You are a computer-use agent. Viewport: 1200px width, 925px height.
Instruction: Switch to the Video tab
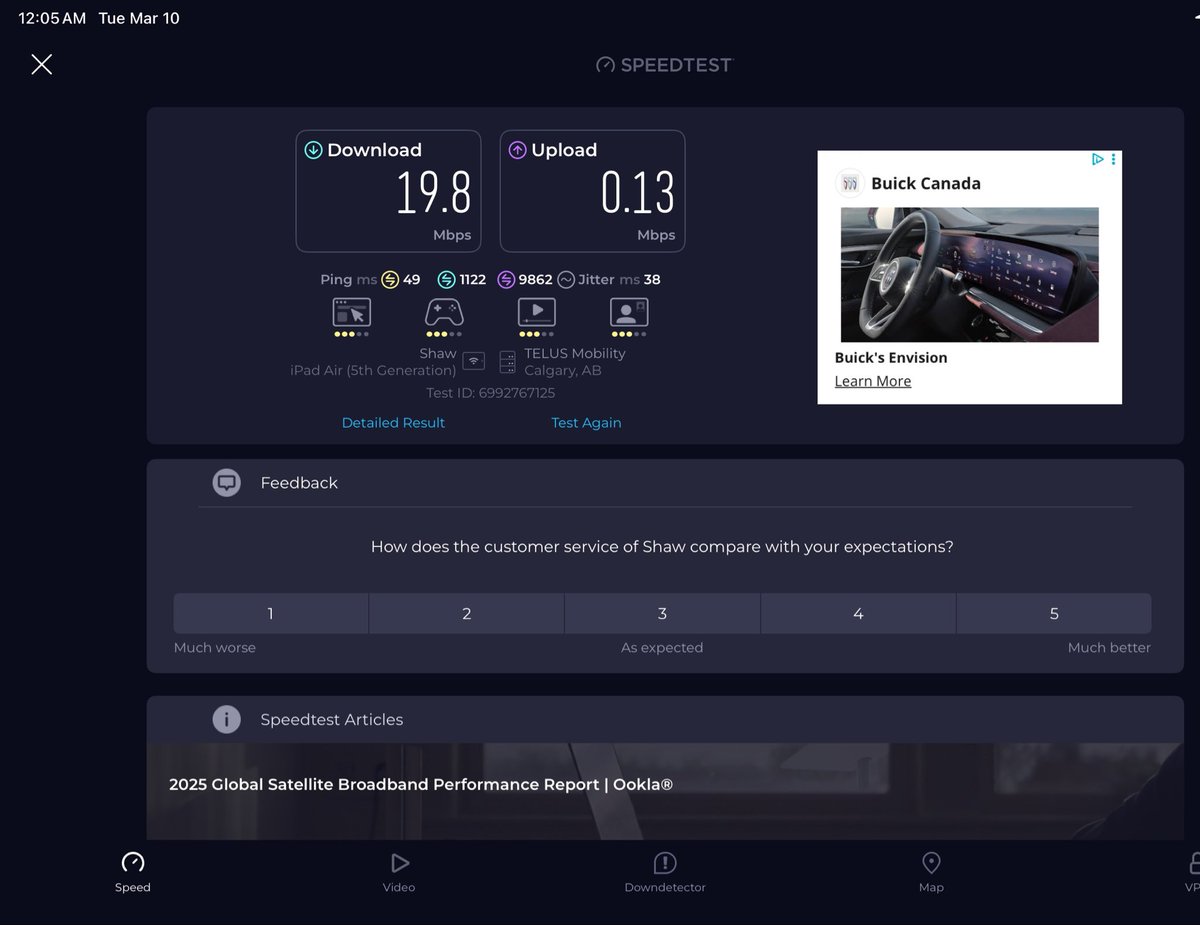pos(399,871)
